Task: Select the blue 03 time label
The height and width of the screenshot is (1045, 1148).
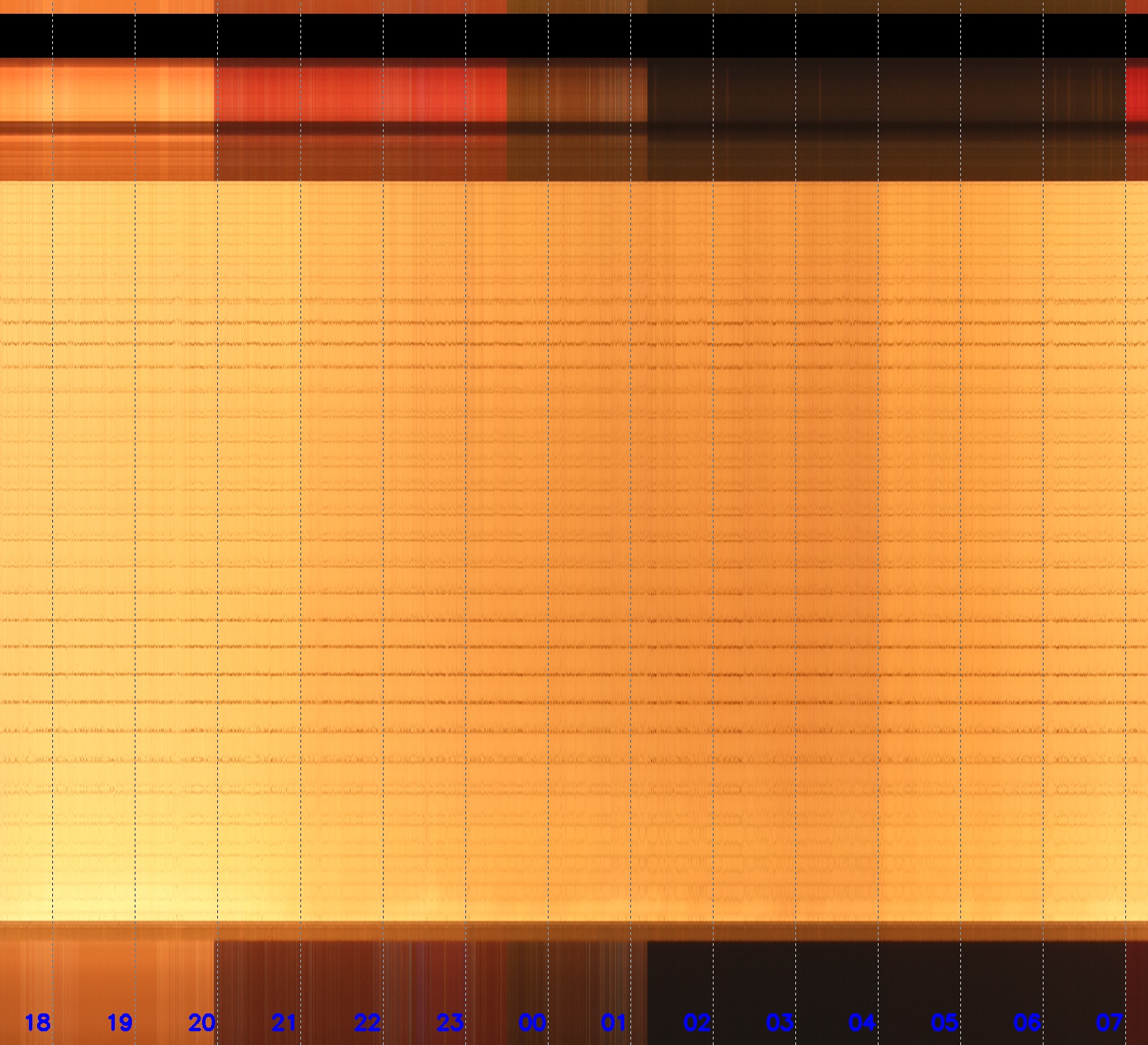Action: point(780,1022)
